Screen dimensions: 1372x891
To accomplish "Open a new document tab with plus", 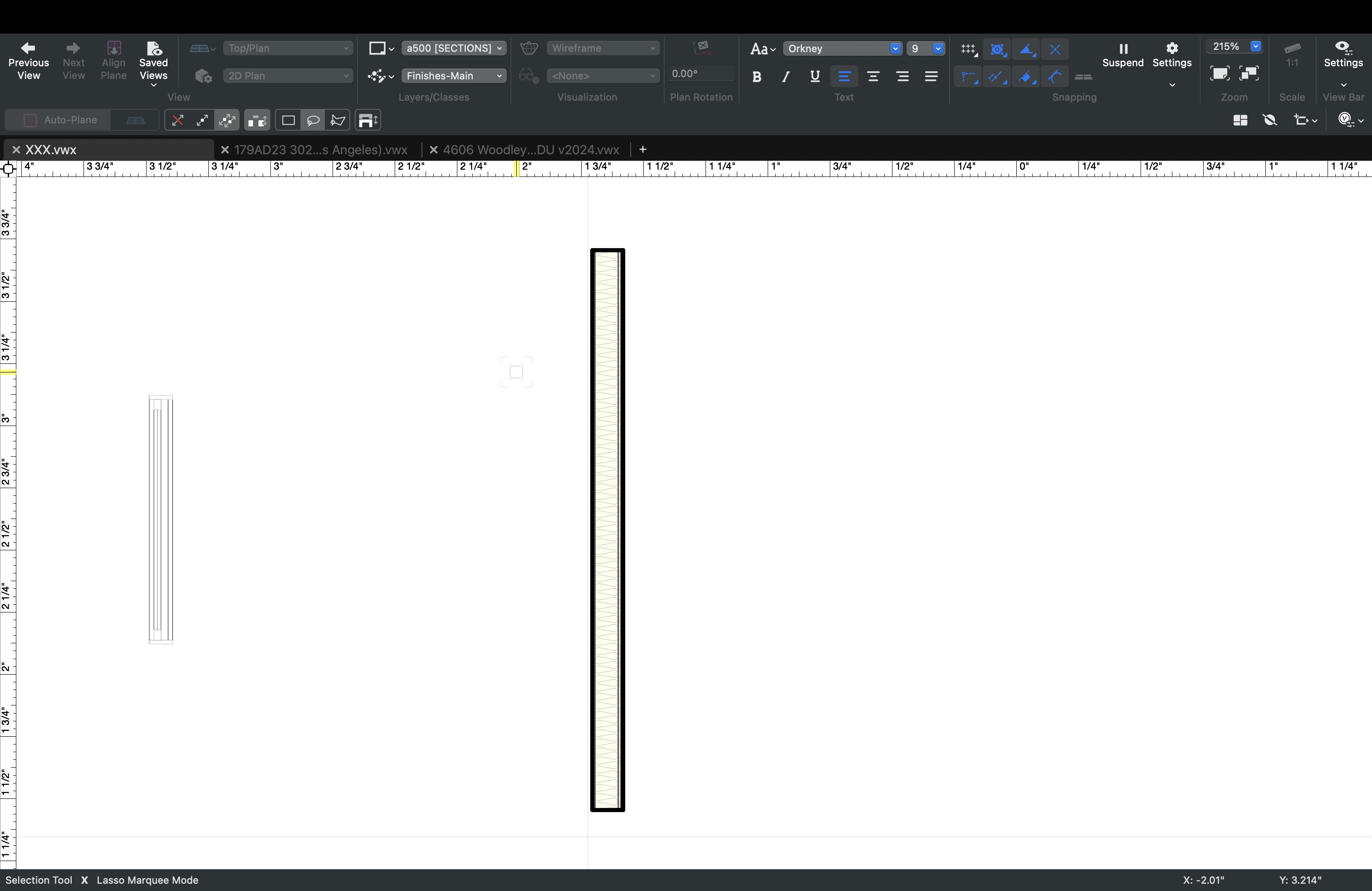I will tap(643, 149).
